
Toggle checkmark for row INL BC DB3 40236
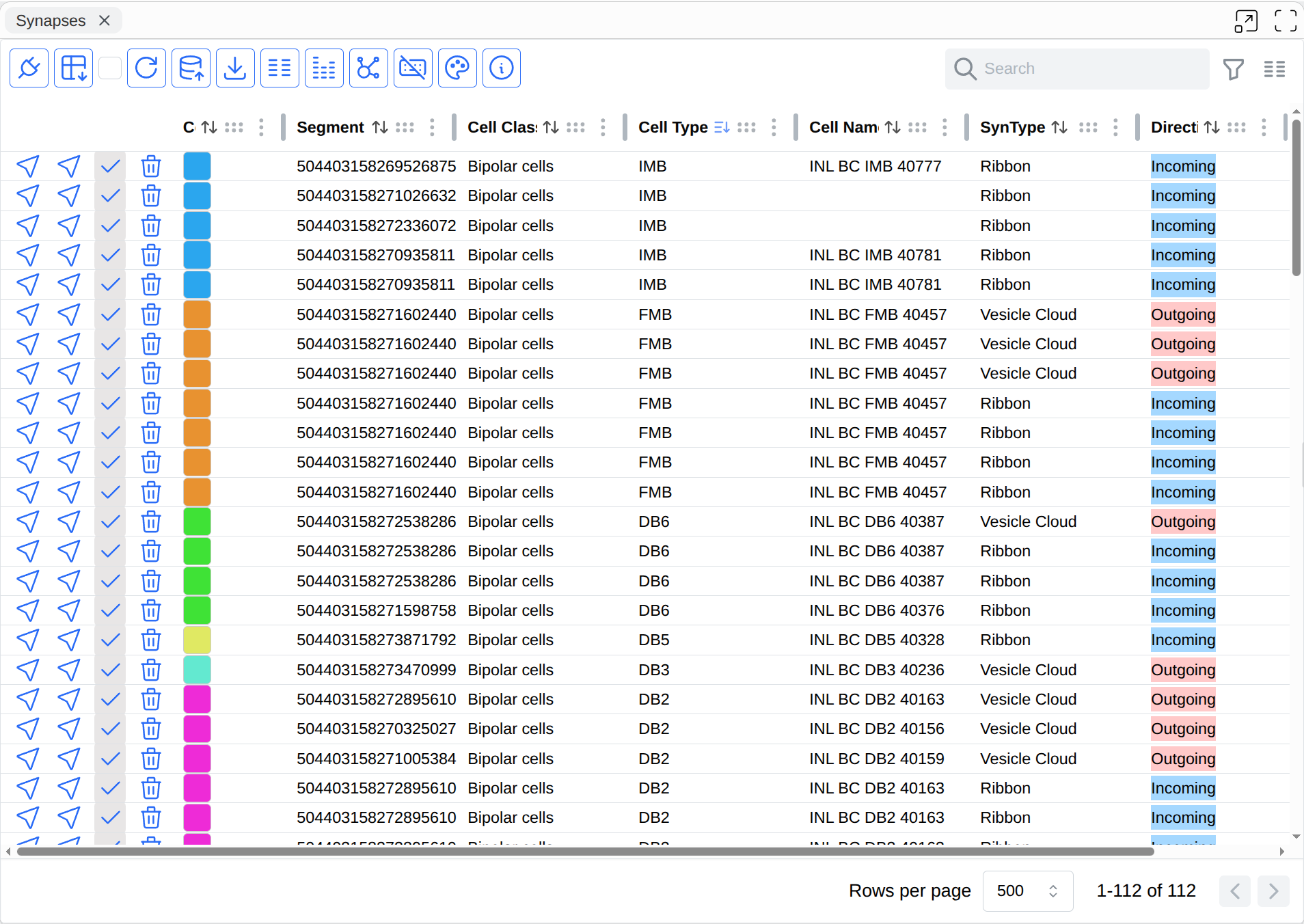pyautogui.click(x=110, y=670)
